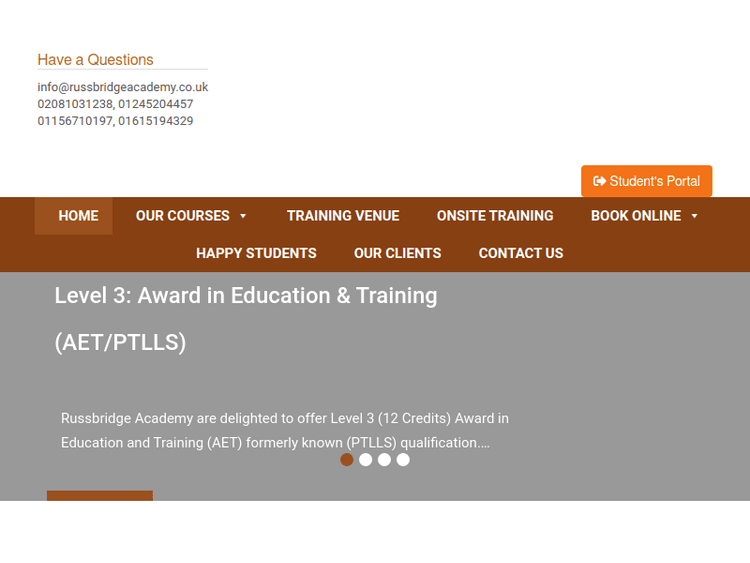750x563 pixels.
Task: Open the TRAINING VENUE page
Action: [343, 216]
